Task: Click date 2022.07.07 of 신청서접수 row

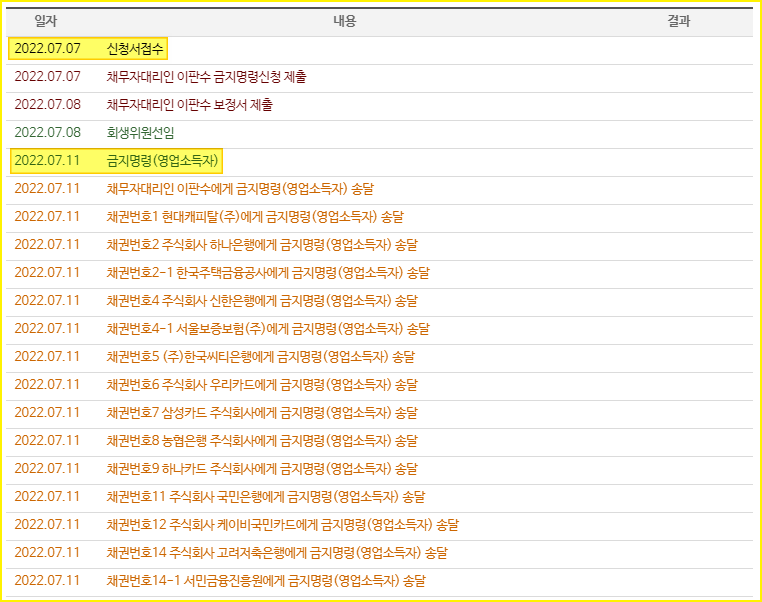Action: [x=48, y=49]
